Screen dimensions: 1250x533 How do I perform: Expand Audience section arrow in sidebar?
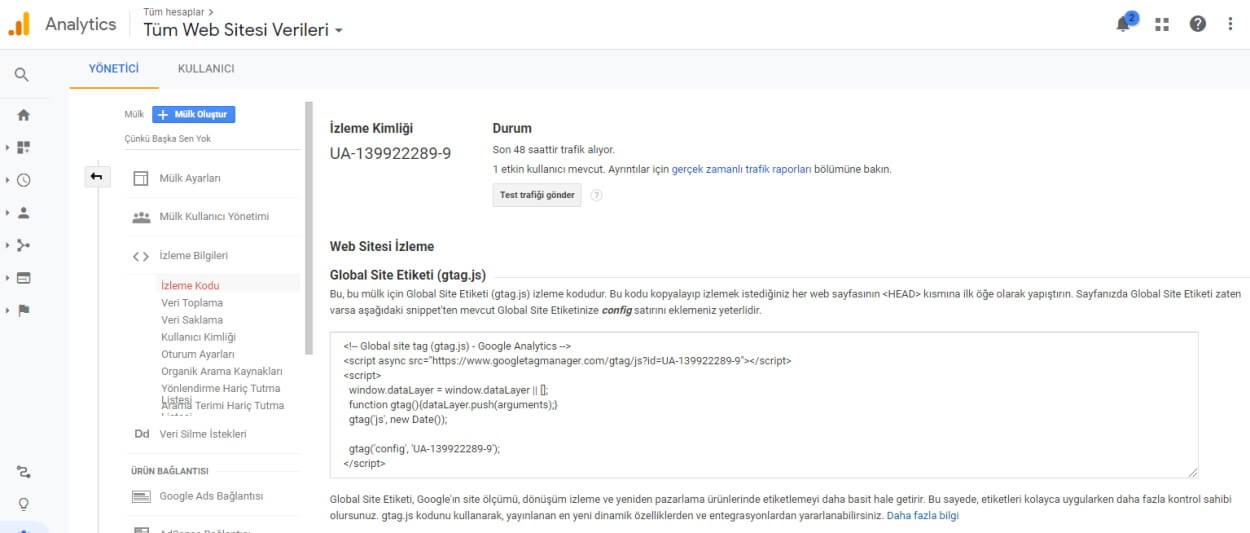8,213
